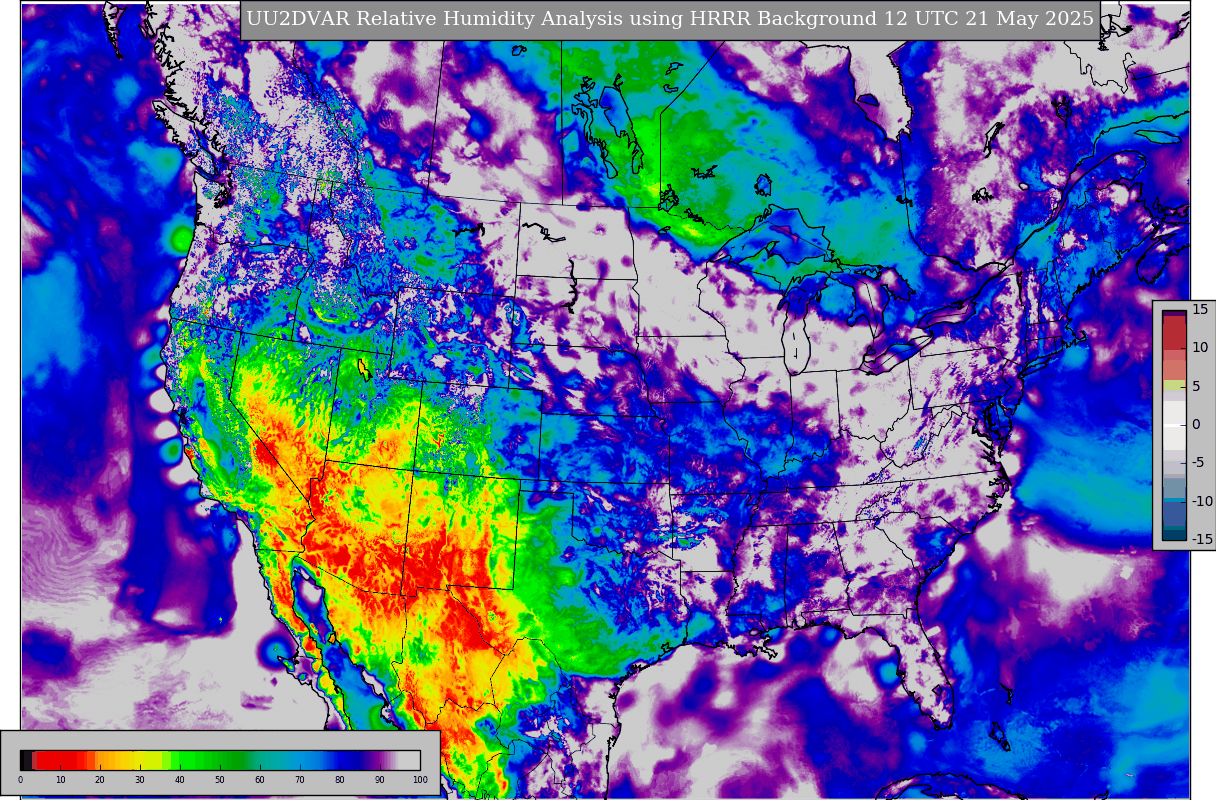Click the UU2DVAR Relative Humidity Analysis title
Viewport: 1216px width, 800px height.
tap(670, 19)
